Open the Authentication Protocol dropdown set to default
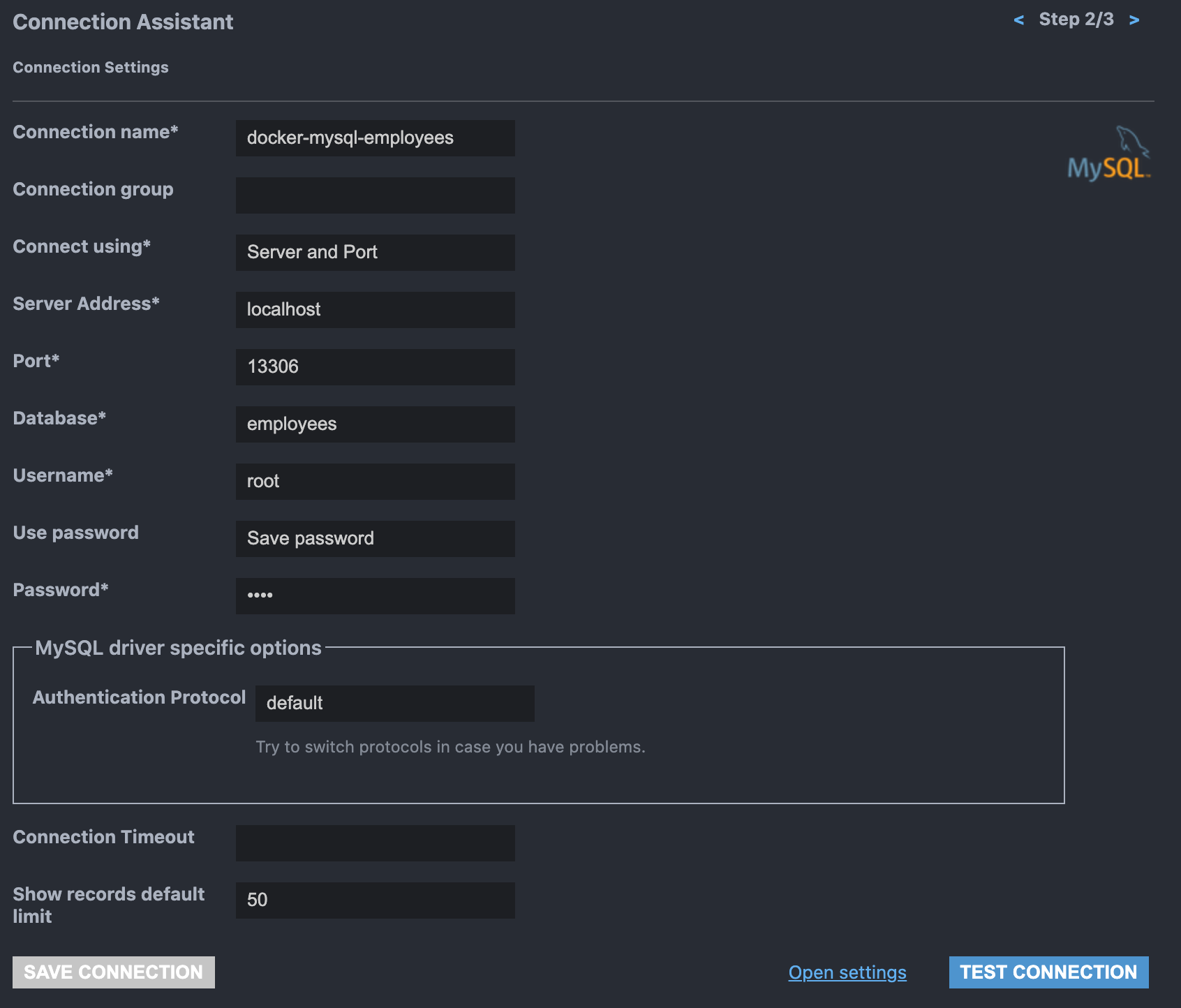The width and height of the screenshot is (1181, 1008). pyautogui.click(x=395, y=703)
